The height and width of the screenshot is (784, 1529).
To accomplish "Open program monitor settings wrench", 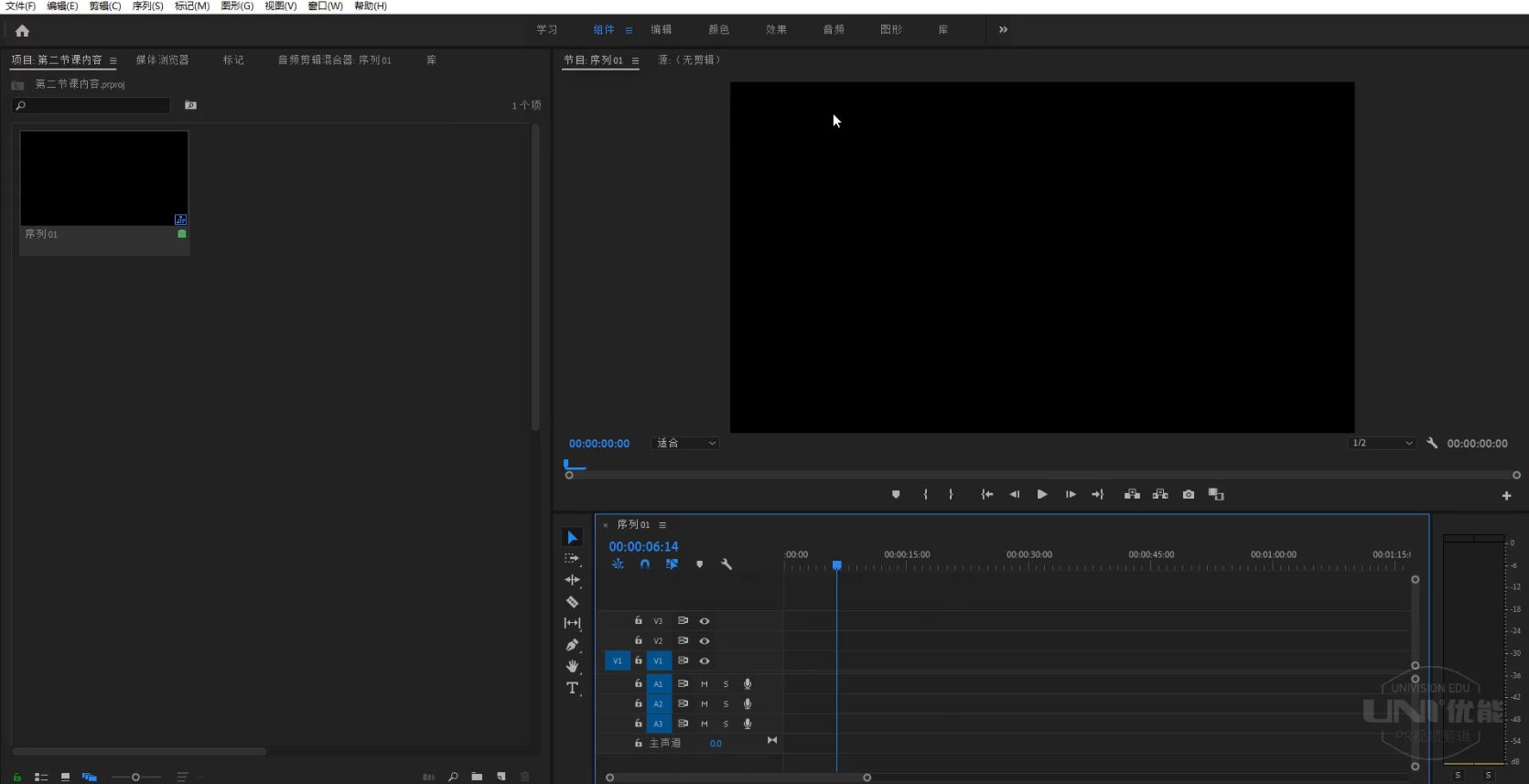I will tap(1432, 443).
